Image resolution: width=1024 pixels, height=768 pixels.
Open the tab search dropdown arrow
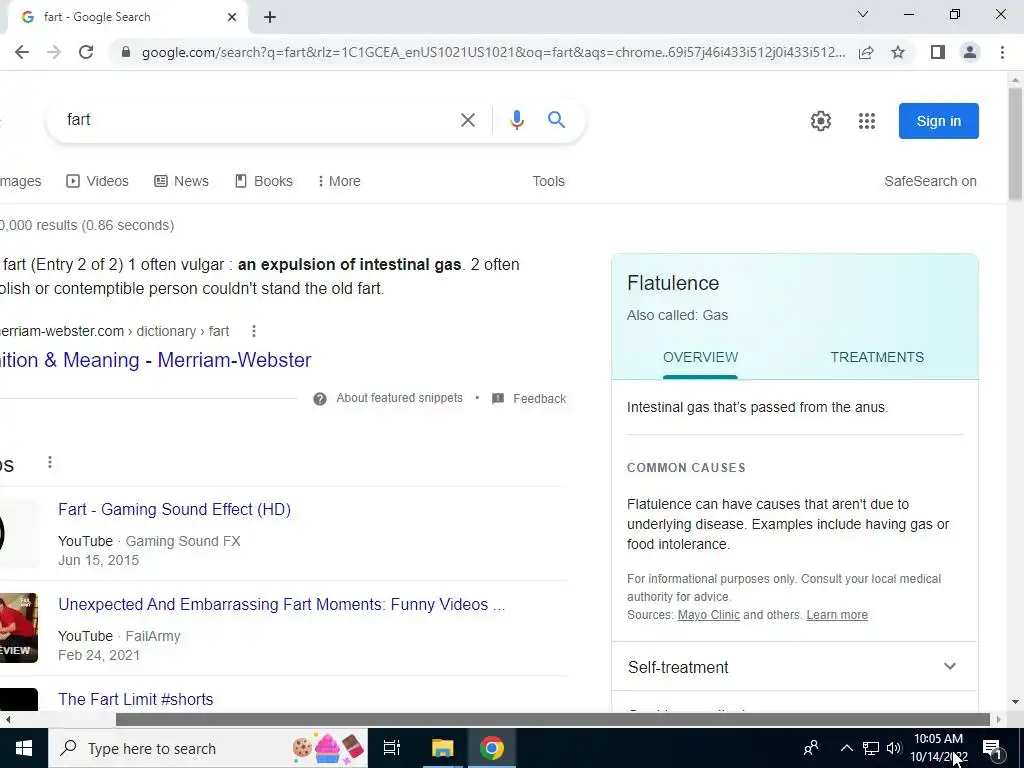coord(863,14)
